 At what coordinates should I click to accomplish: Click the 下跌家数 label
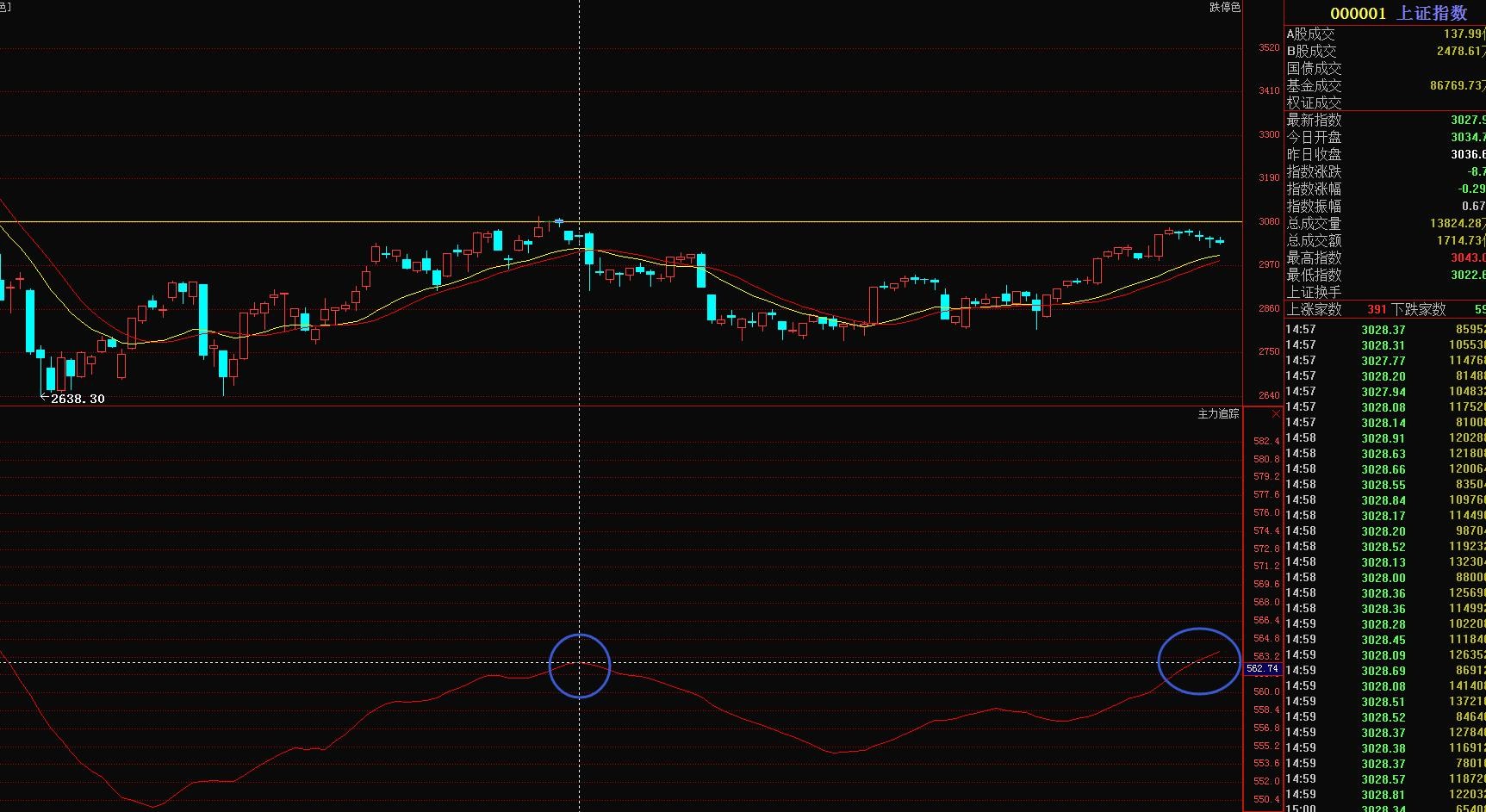click(x=1418, y=309)
